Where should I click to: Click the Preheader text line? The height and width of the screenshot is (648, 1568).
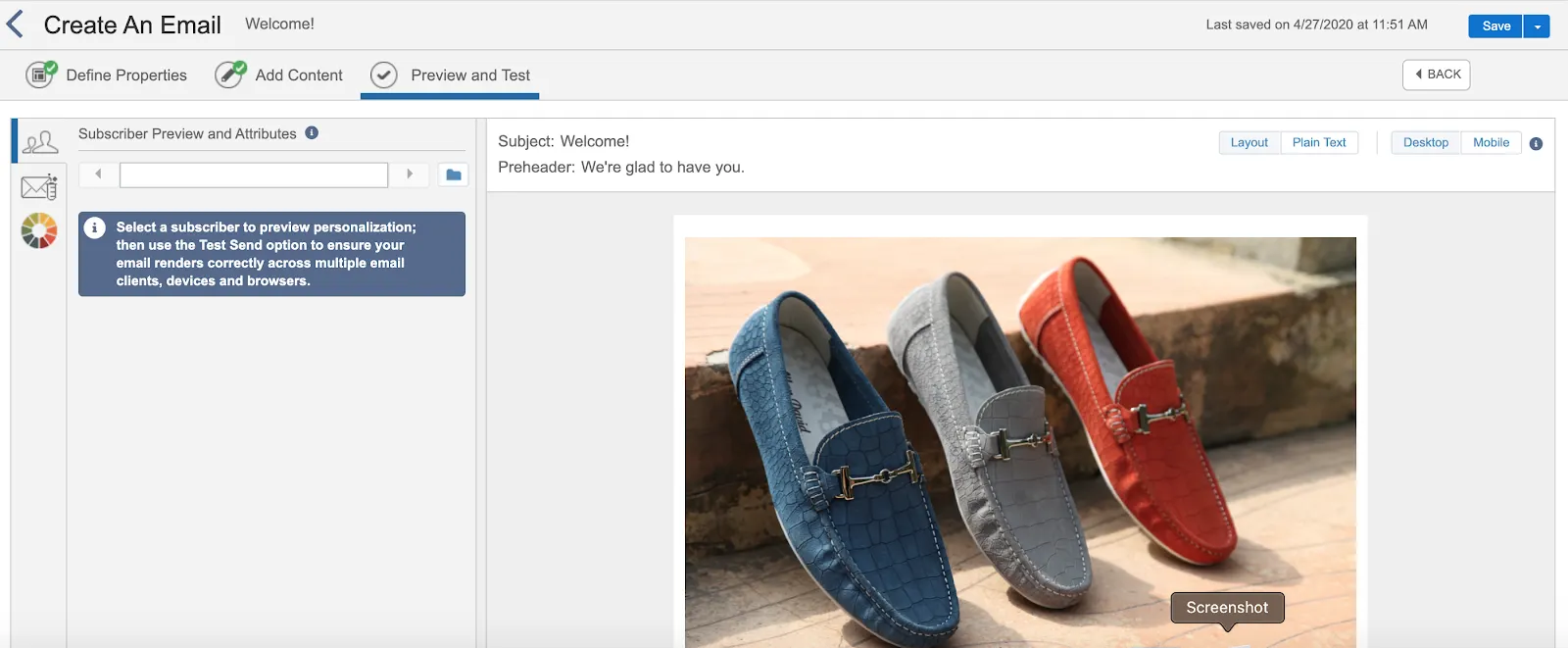pos(621,168)
